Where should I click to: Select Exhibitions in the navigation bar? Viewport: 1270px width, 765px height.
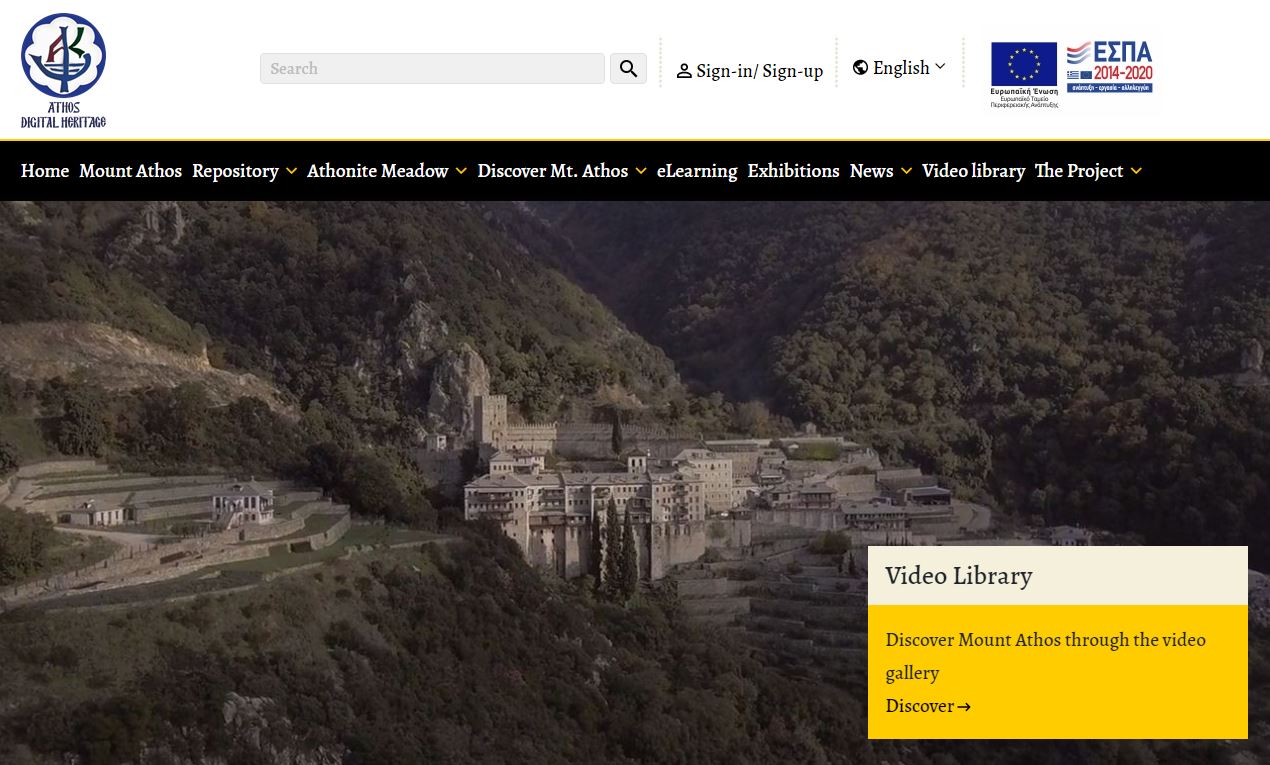pyautogui.click(x=793, y=171)
